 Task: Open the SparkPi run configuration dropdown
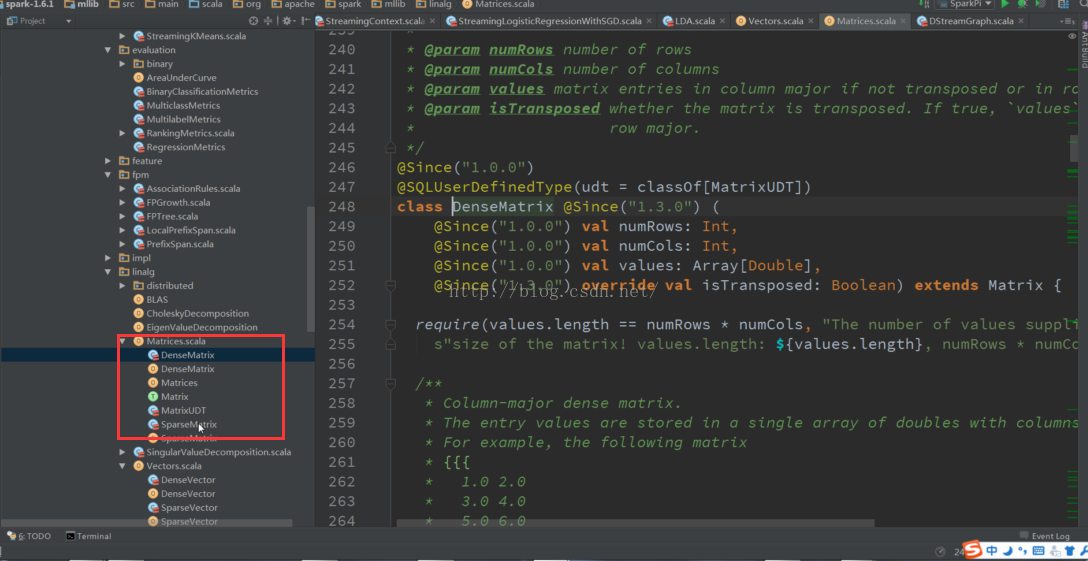pos(964,3)
